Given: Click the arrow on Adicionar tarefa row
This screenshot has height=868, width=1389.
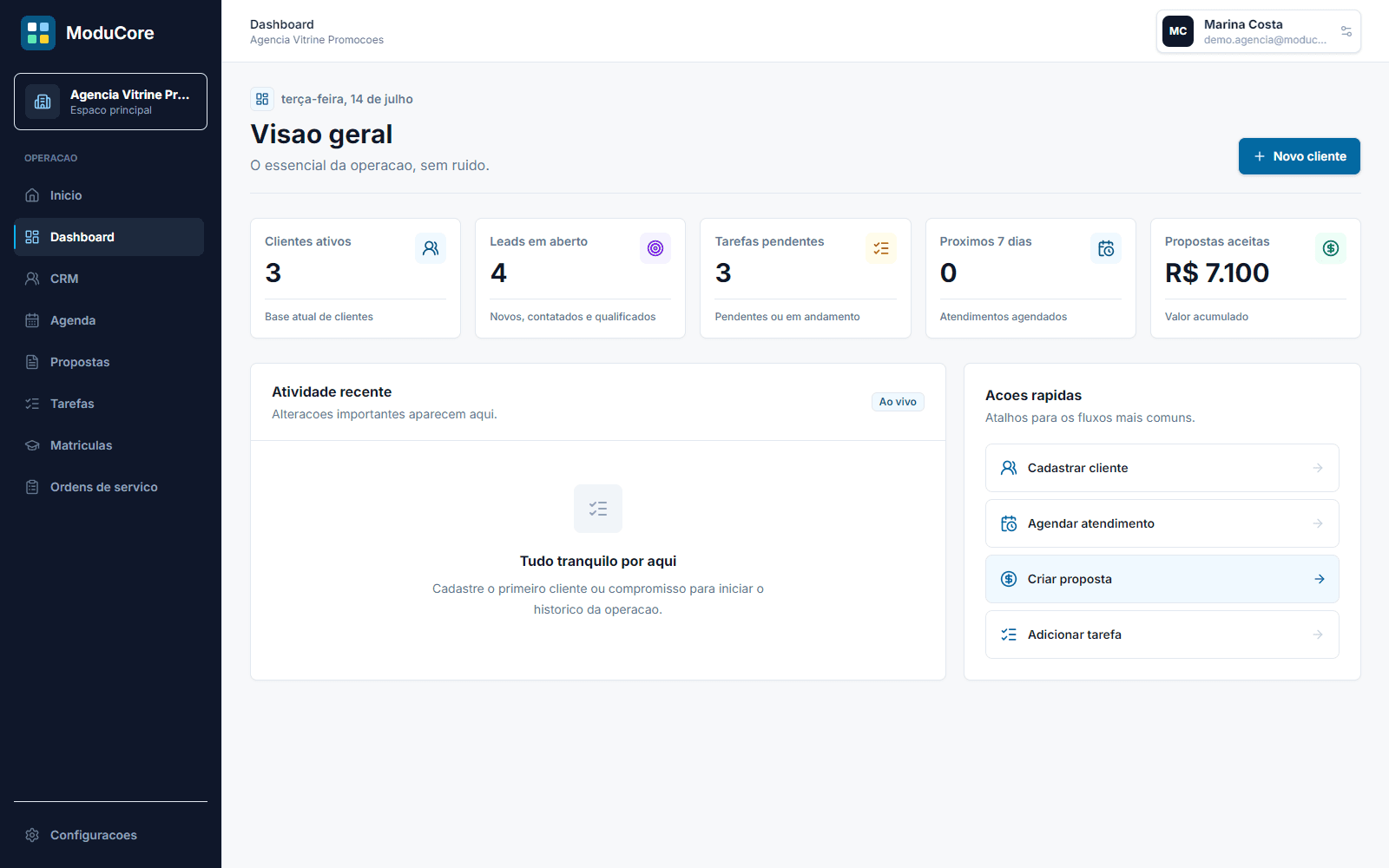Looking at the screenshot, I should click(x=1318, y=635).
